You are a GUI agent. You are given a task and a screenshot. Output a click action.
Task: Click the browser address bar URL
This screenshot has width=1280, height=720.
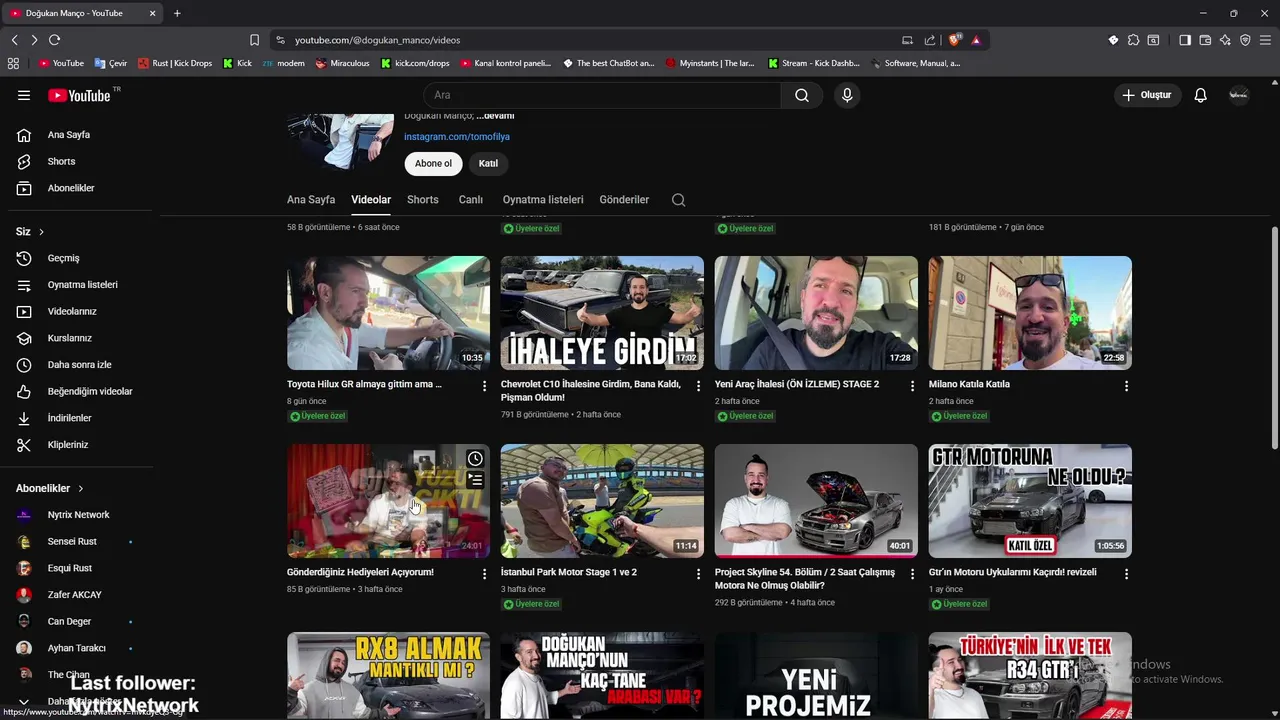377,40
